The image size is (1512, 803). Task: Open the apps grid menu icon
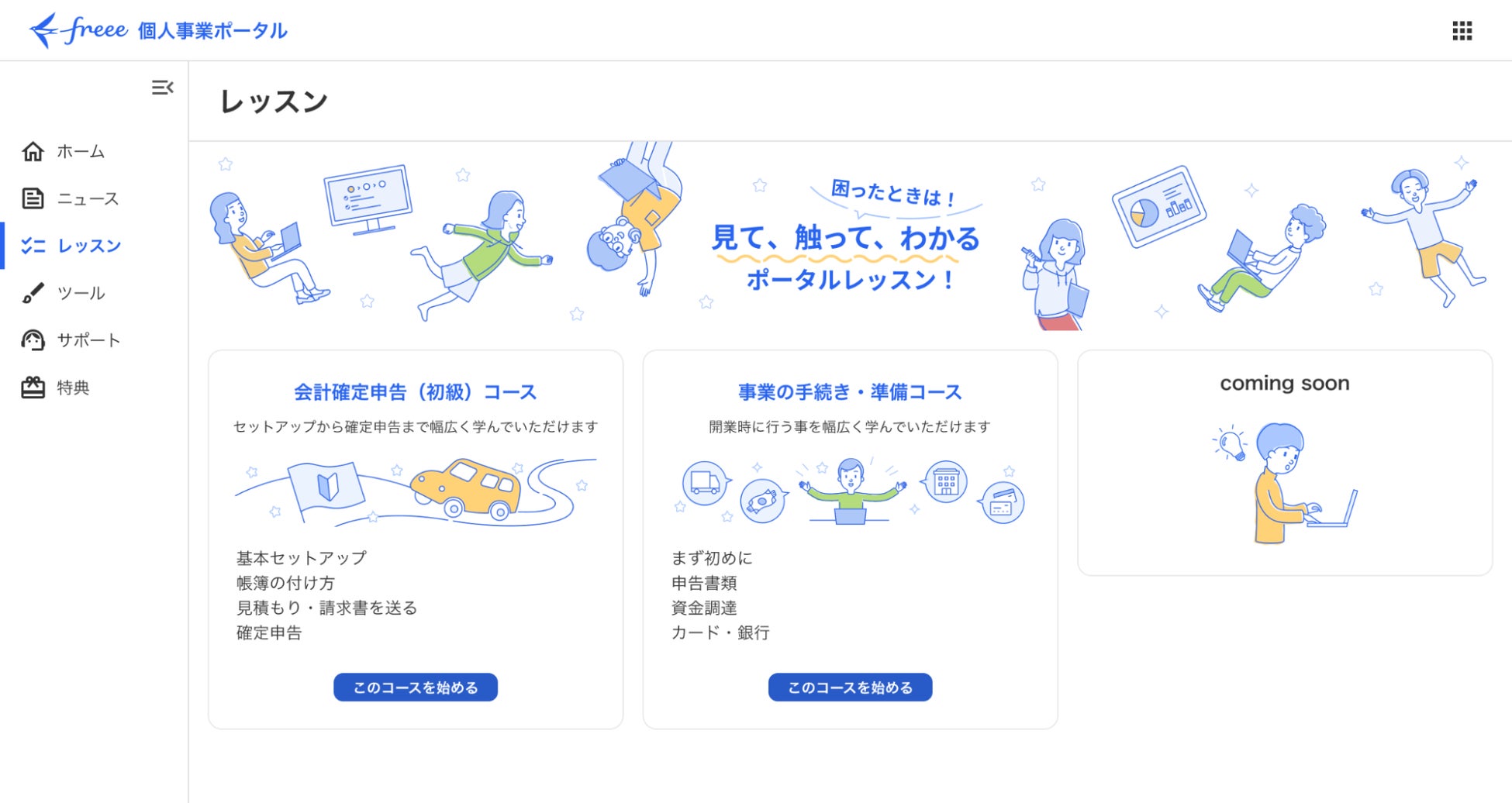click(1462, 31)
